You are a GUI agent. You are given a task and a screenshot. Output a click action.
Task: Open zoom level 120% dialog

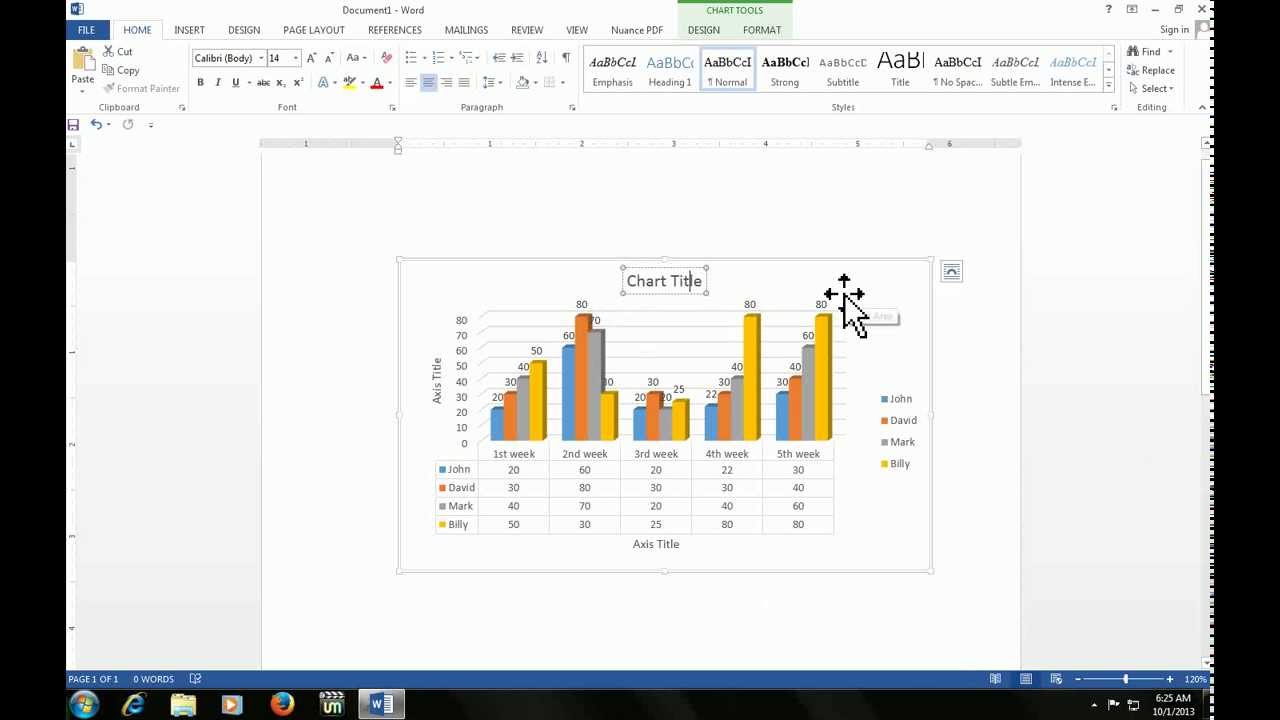pos(1195,680)
